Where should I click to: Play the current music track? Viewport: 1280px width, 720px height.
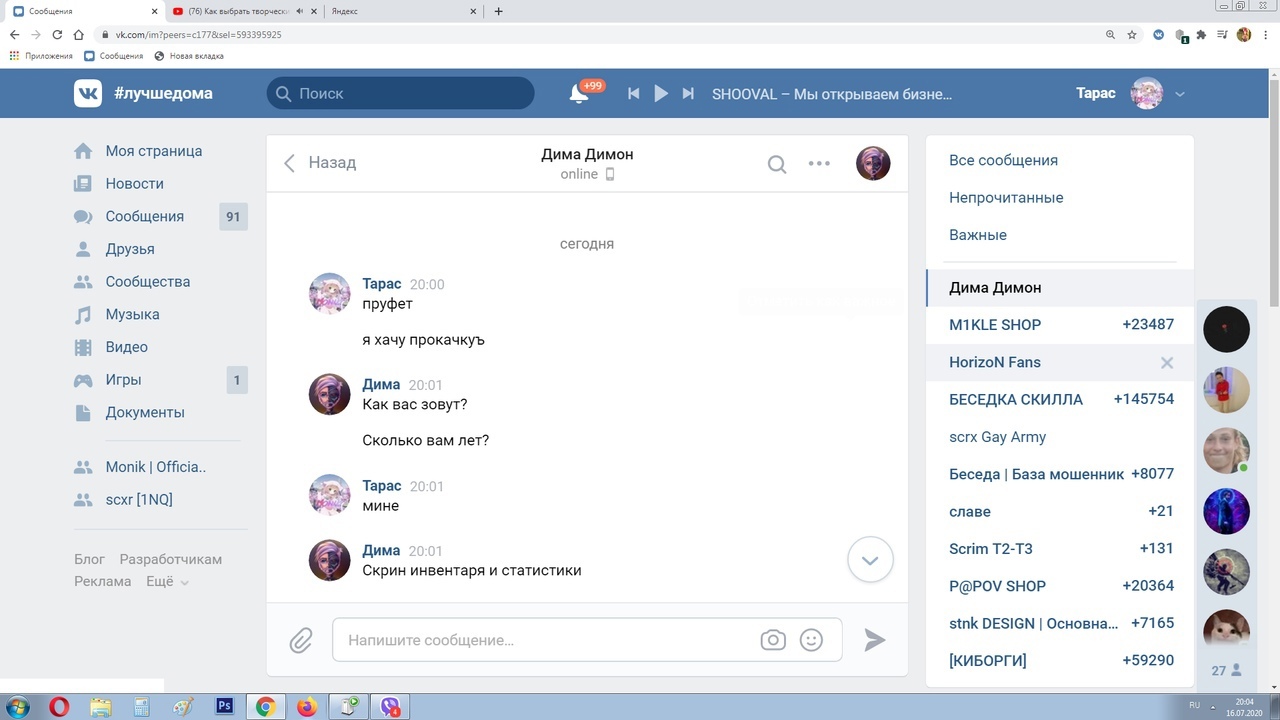[x=660, y=93]
